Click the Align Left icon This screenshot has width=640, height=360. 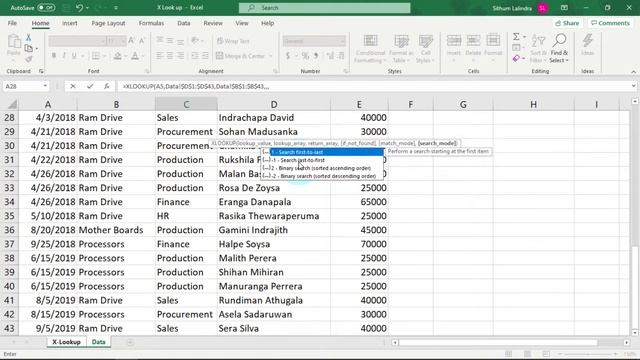click(x=160, y=56)
